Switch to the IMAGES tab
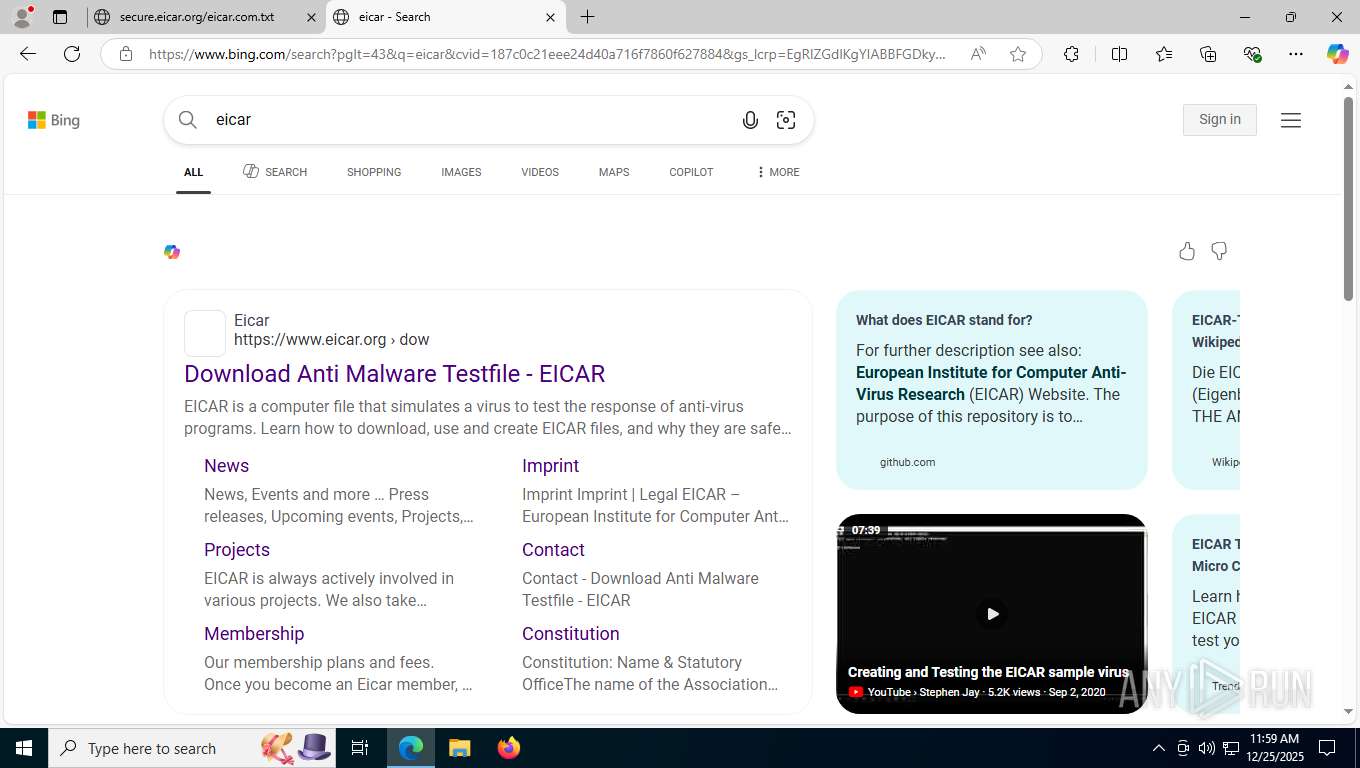Viewport: 1360px width, 768px height. pos(461,172)
